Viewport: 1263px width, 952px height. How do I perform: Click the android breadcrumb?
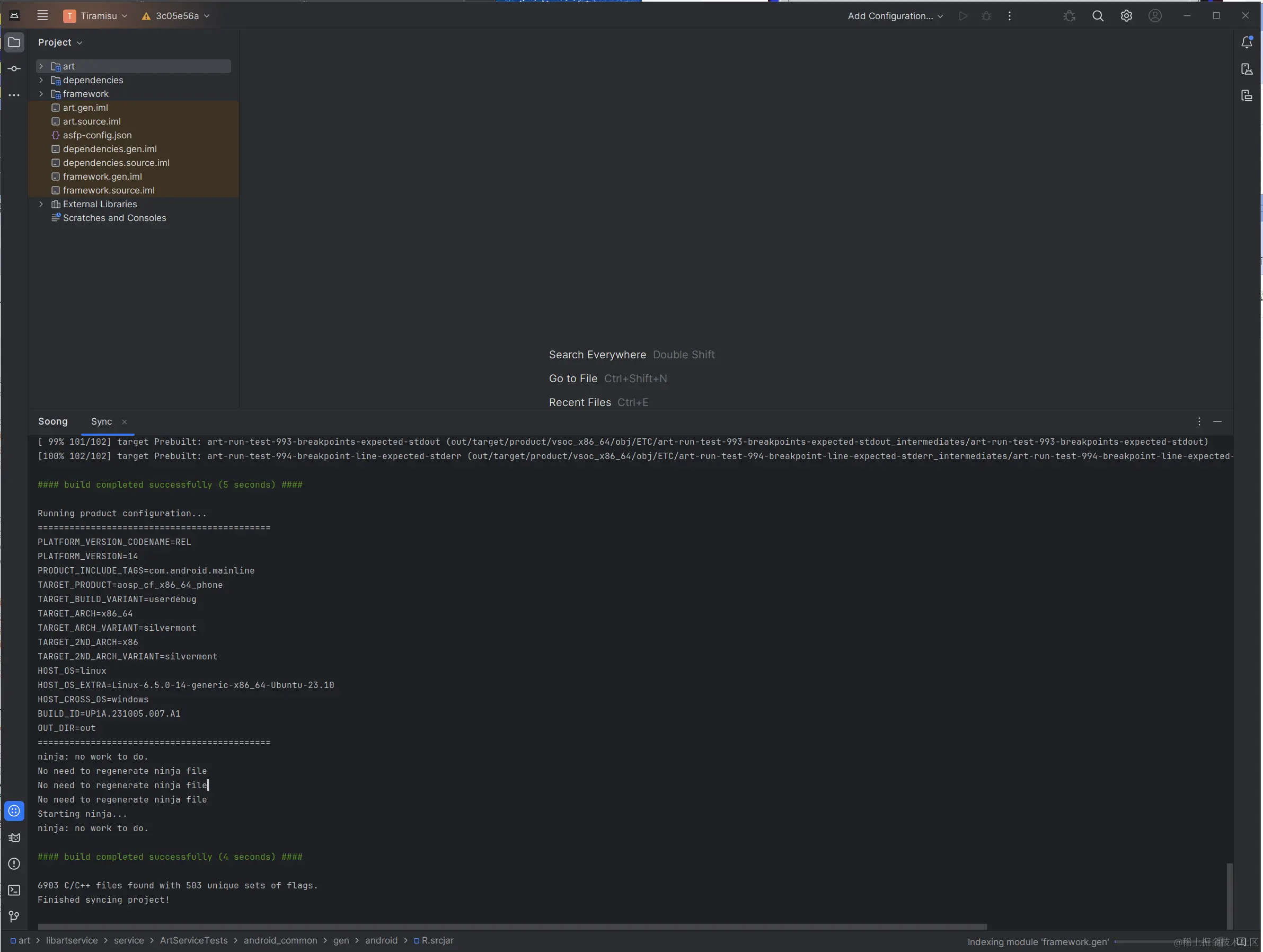tap(381, 940)
